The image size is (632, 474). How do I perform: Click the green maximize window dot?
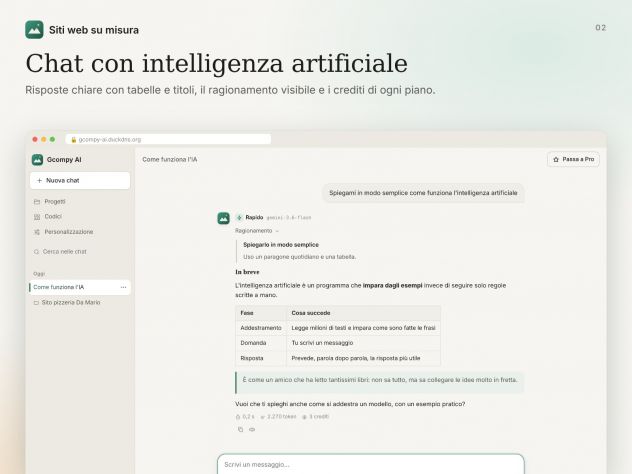[52, 139]
